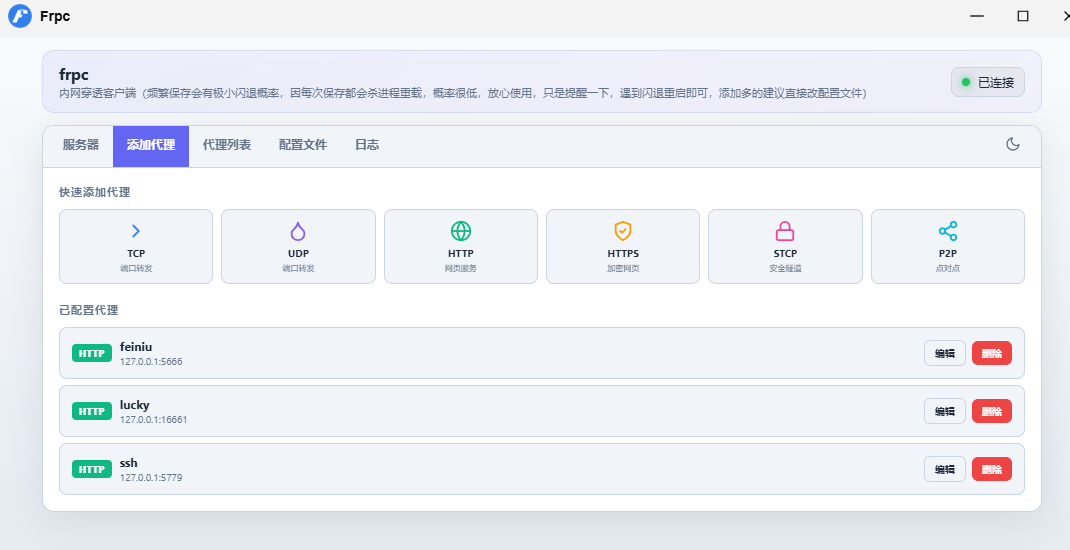Screen dimensions: 1070x550
Task: Select the 添加代理 tab
Action: (x=151, y=145)
